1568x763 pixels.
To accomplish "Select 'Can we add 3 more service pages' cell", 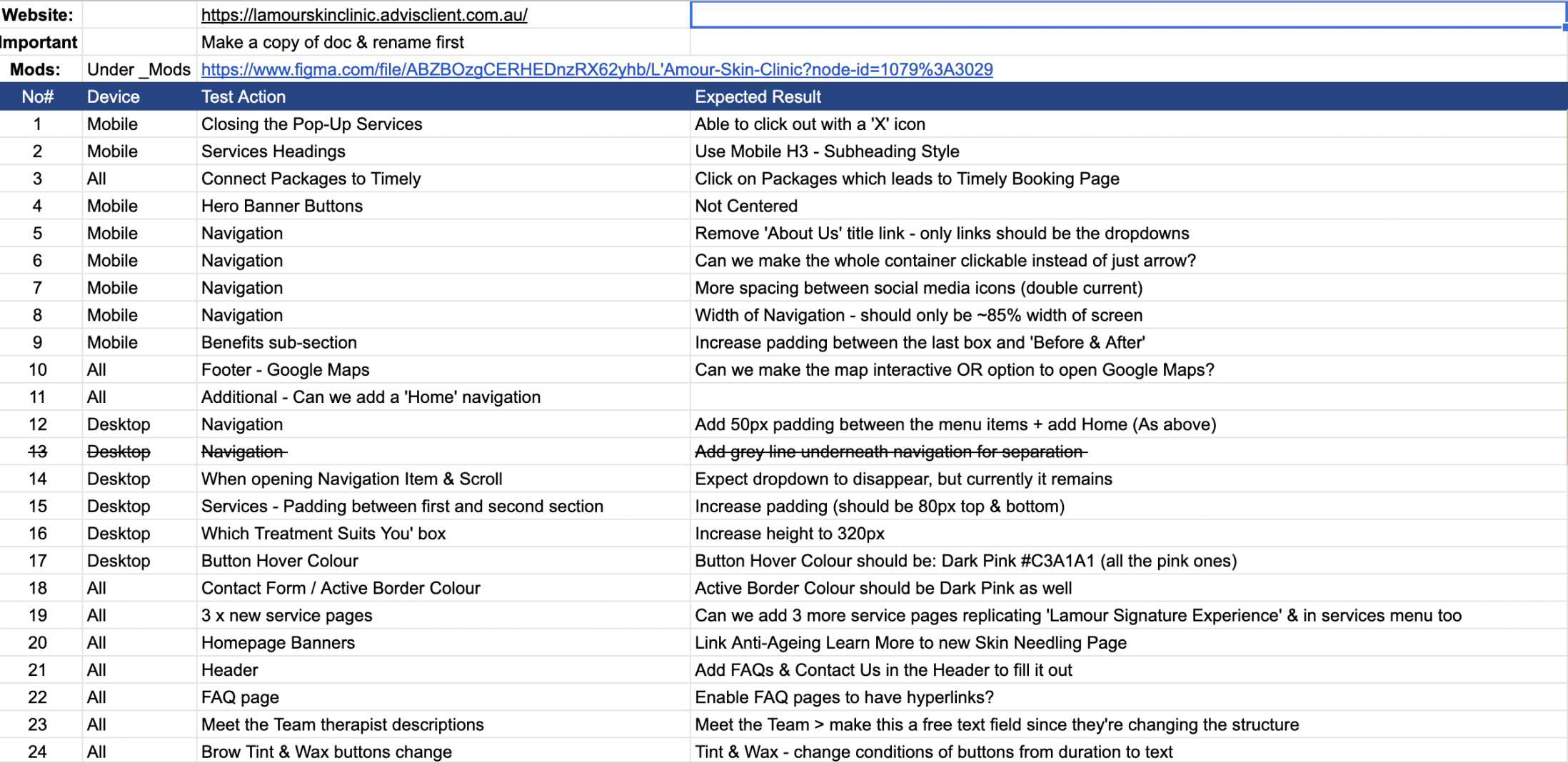I will (x=1128, y=615).
